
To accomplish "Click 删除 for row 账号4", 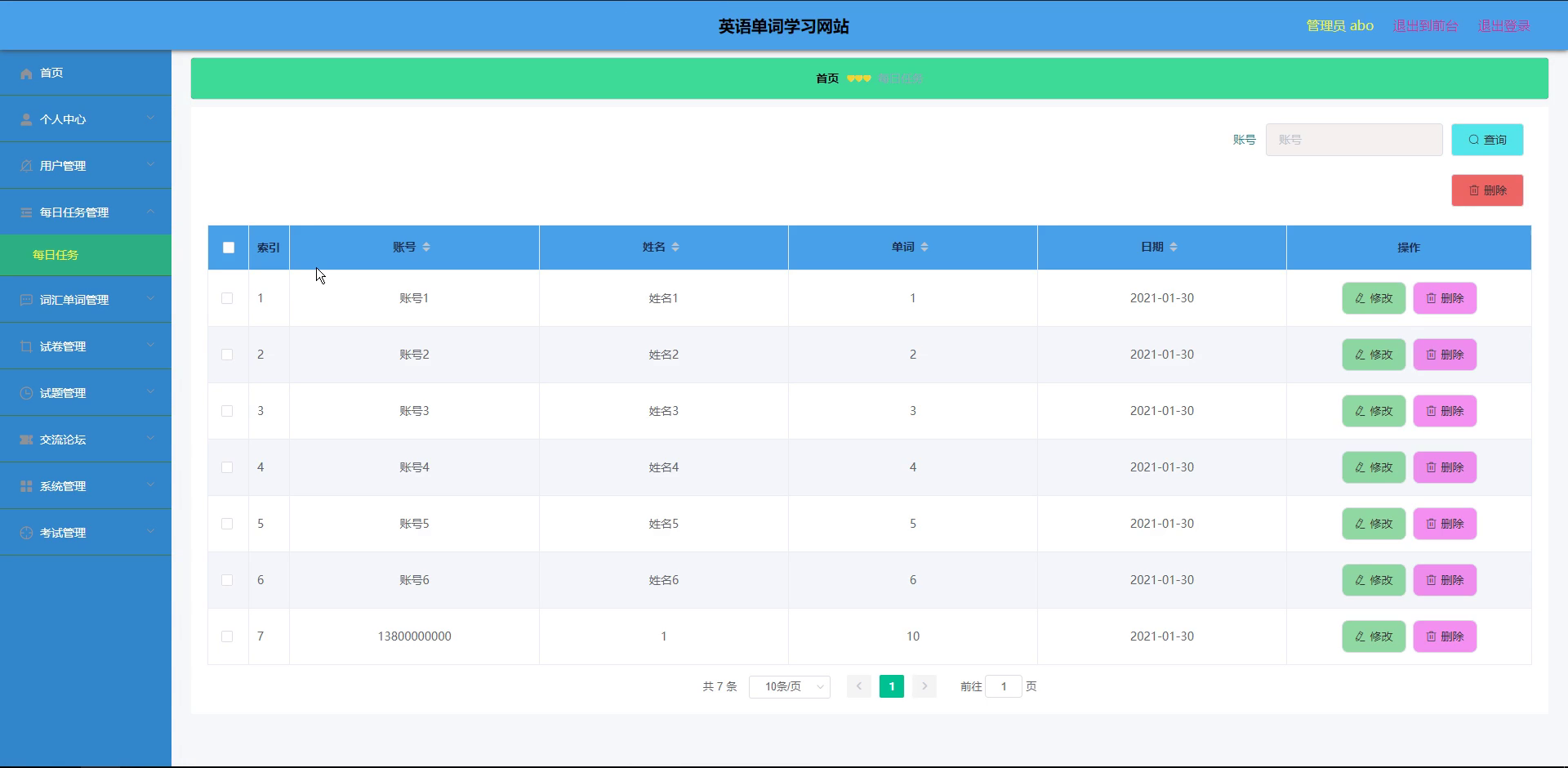I will click(x=1445, y=468).
